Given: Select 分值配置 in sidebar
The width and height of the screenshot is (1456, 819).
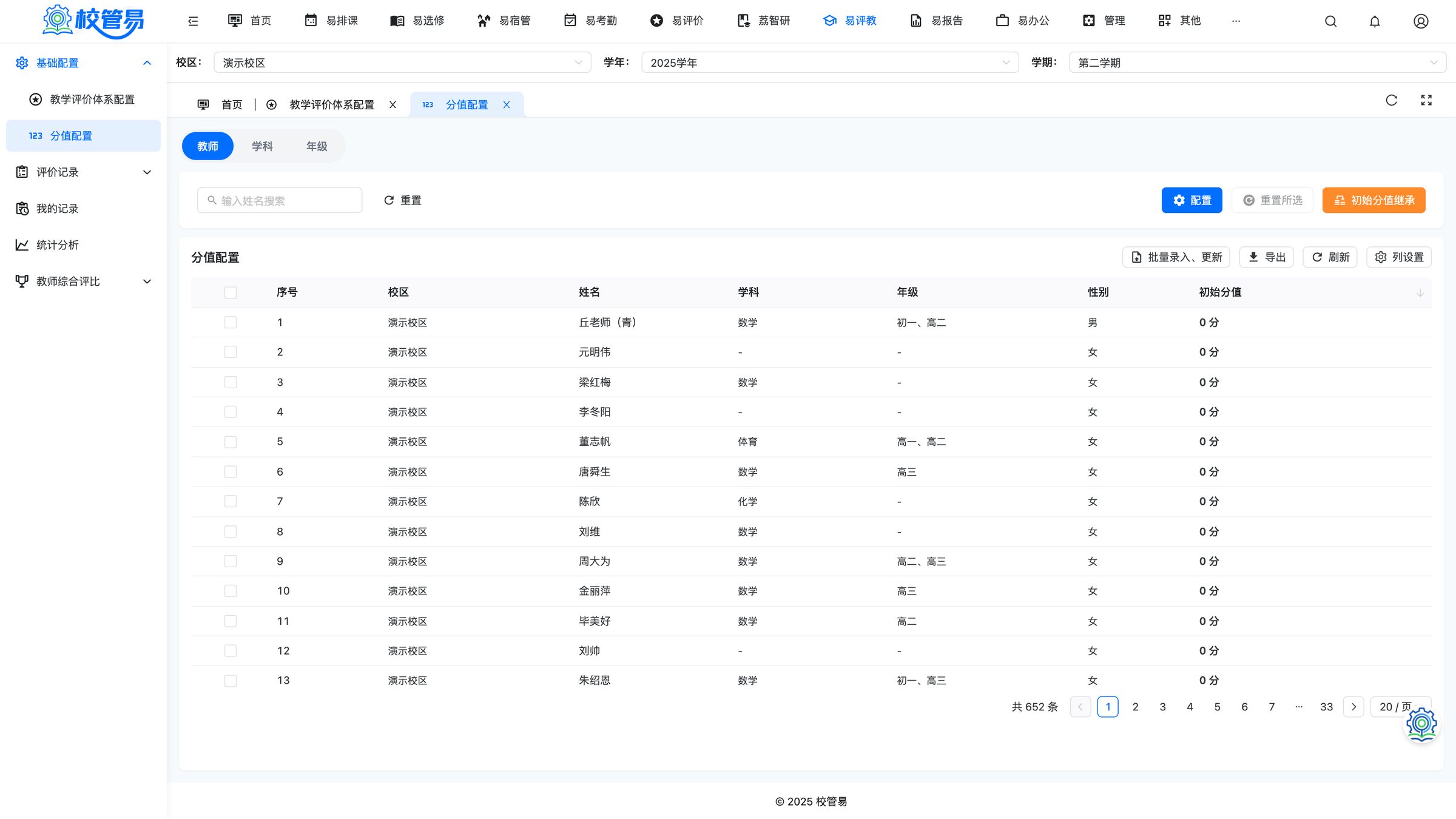Looking at the screenshot, I should 83,136.
